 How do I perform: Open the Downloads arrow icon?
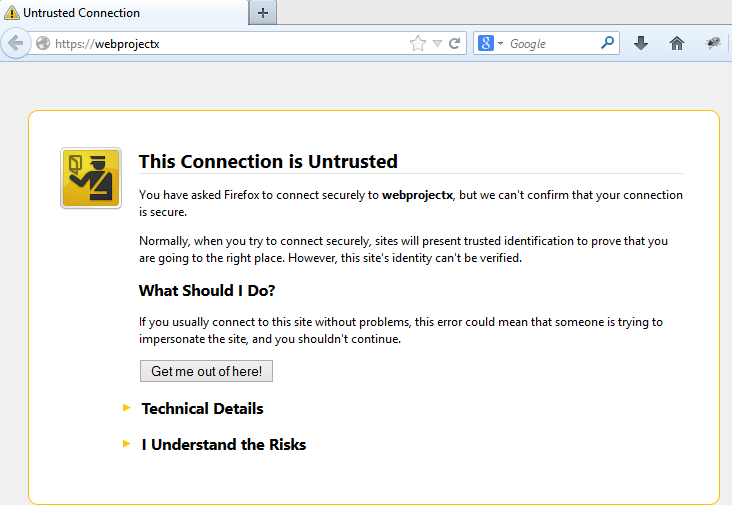click(x=641, y=43)
